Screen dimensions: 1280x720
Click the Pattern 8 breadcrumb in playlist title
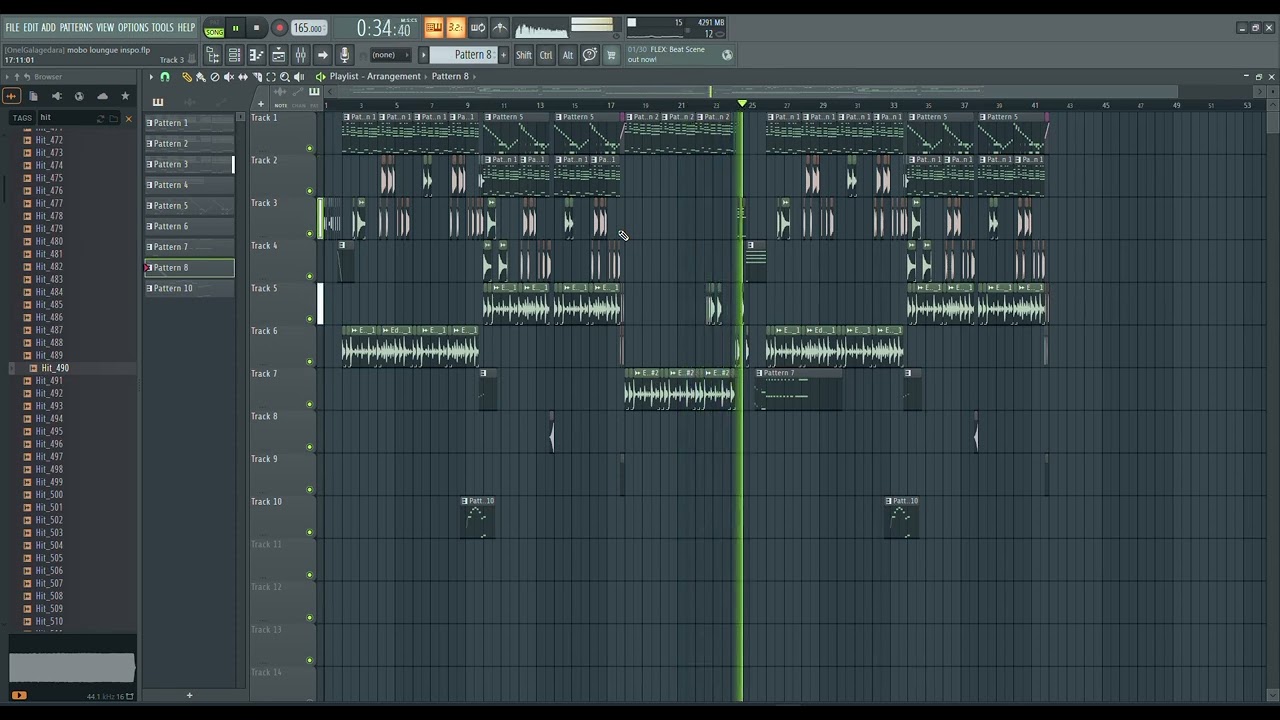[x=450, y=77]
